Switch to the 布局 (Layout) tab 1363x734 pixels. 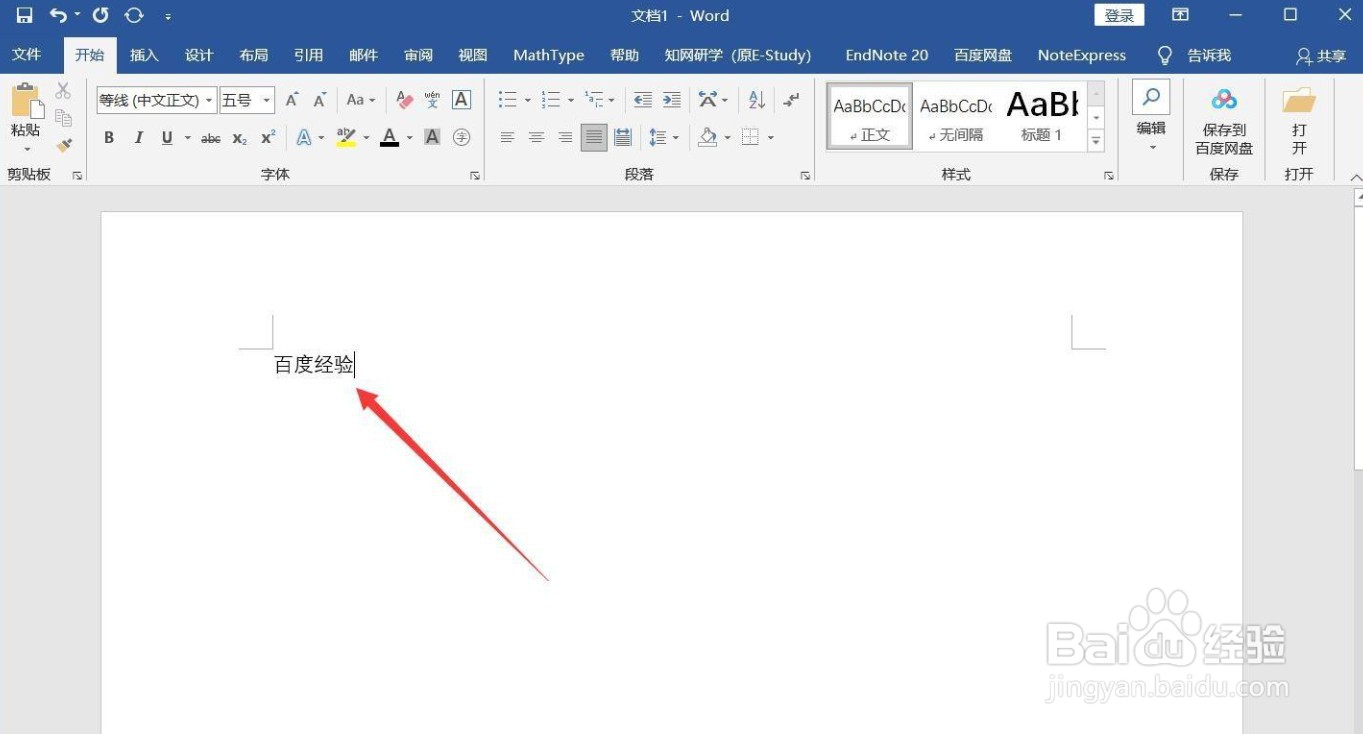click(254, 55)
